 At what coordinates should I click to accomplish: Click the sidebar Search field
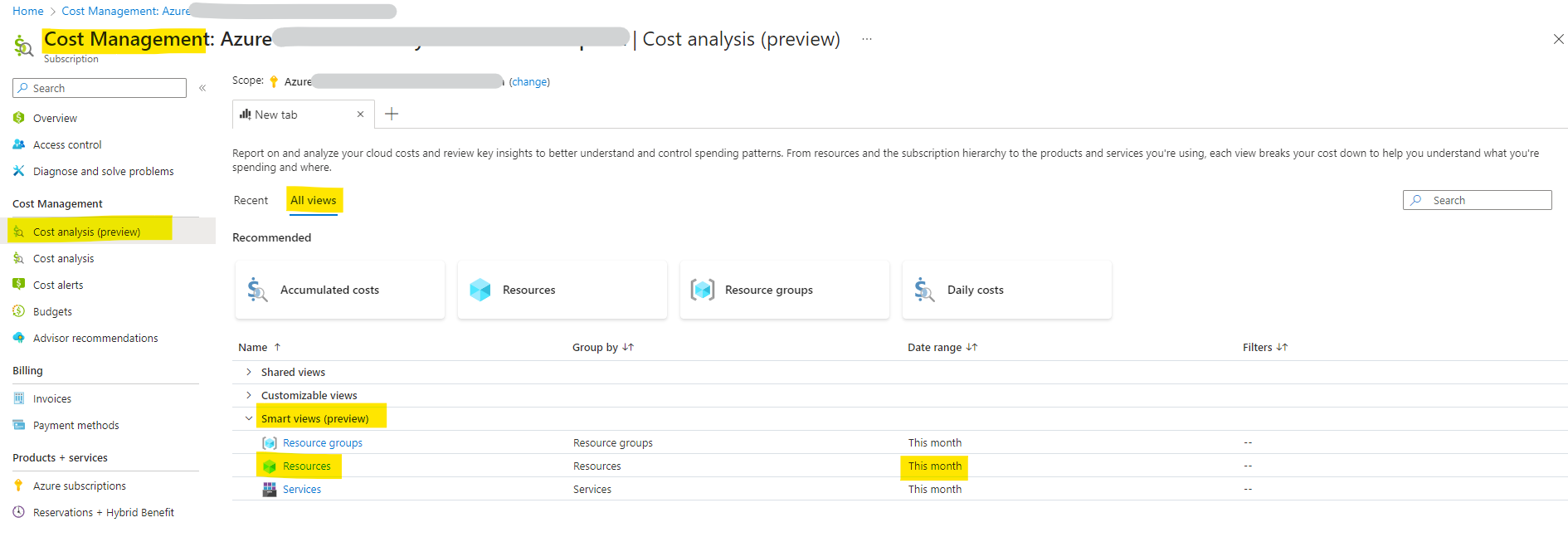click(x=100, y=88)
